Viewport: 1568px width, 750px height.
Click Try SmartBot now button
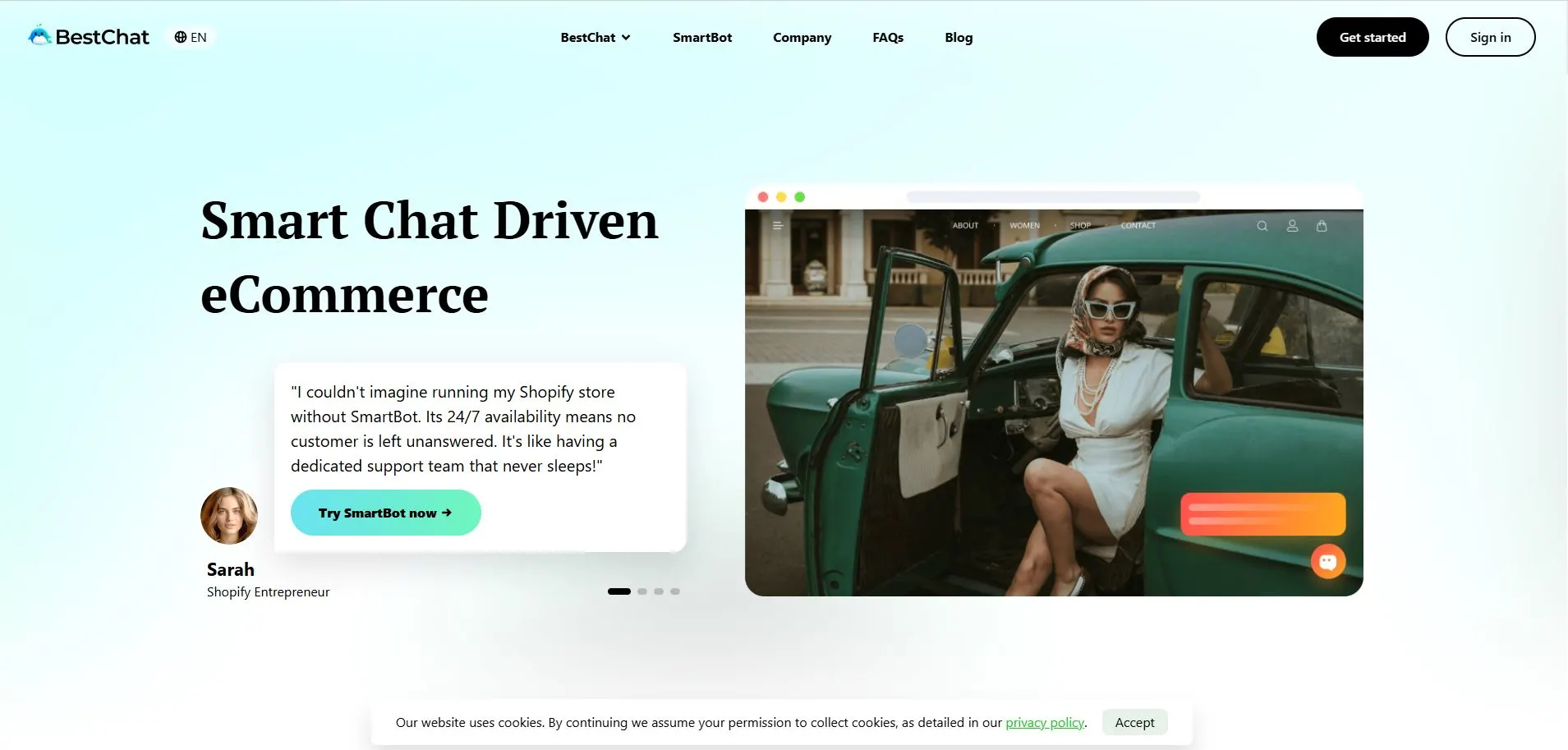(385, 513)
